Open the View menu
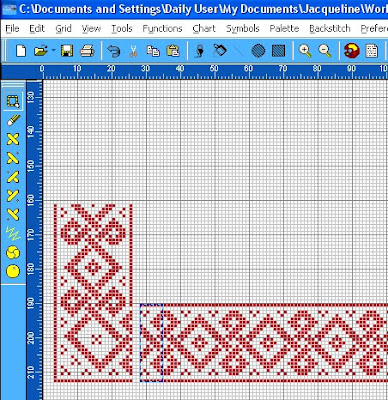This screenshot has height=400, width=388. pos(91,29)
